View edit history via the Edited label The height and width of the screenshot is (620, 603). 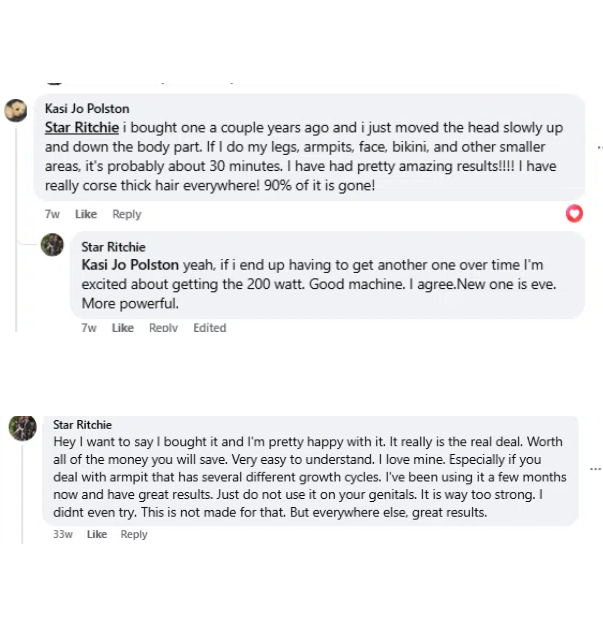(x=210, y=328)
